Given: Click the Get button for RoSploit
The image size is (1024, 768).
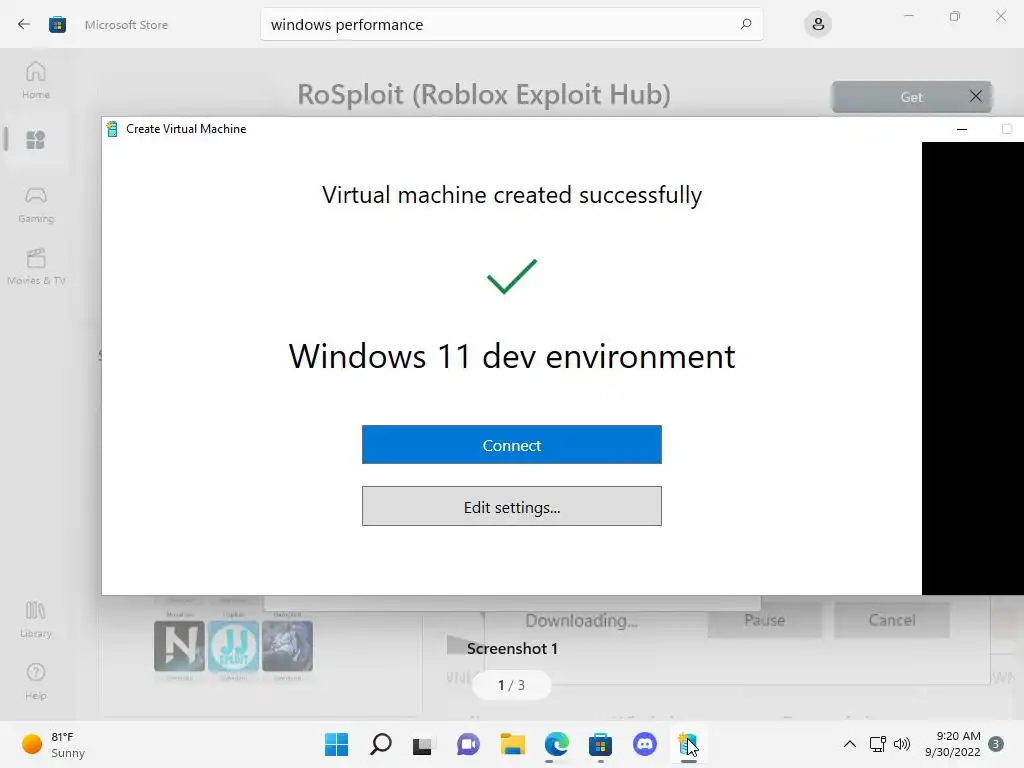Looking at the screenshot, I should [x=911, y=97].
